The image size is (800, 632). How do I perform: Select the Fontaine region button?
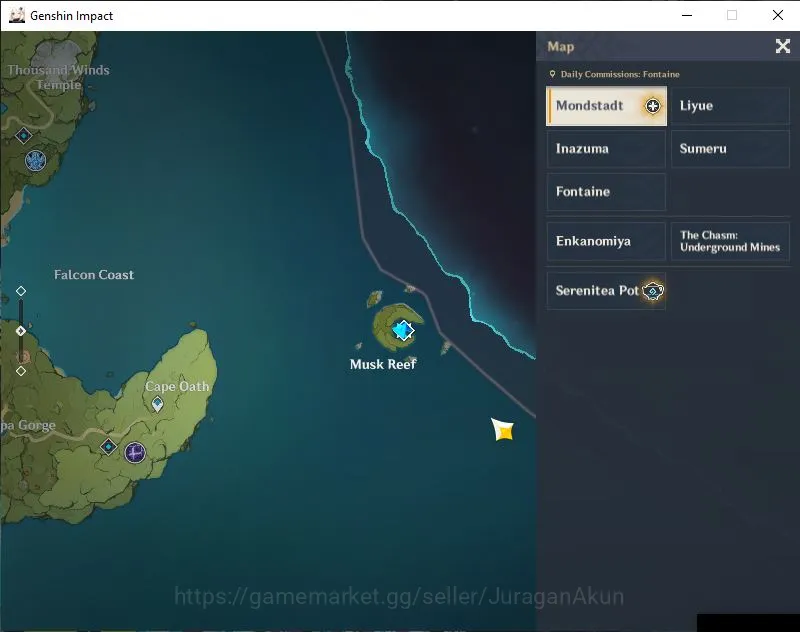[x=606, y=192]
